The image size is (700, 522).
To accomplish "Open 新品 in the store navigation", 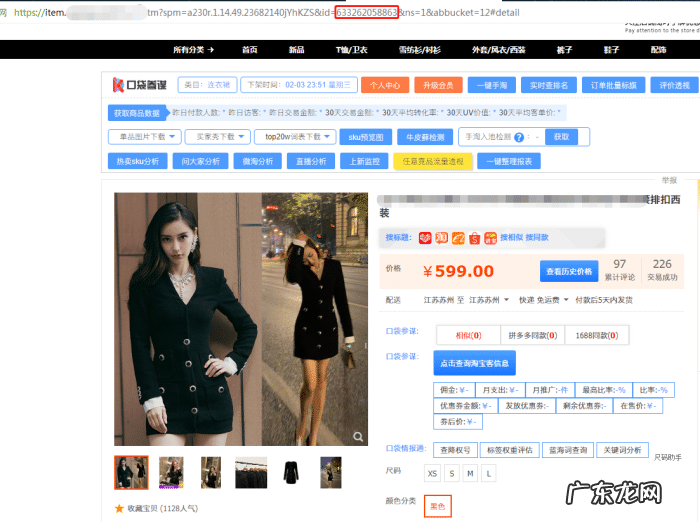I will (x=296, y=50).
